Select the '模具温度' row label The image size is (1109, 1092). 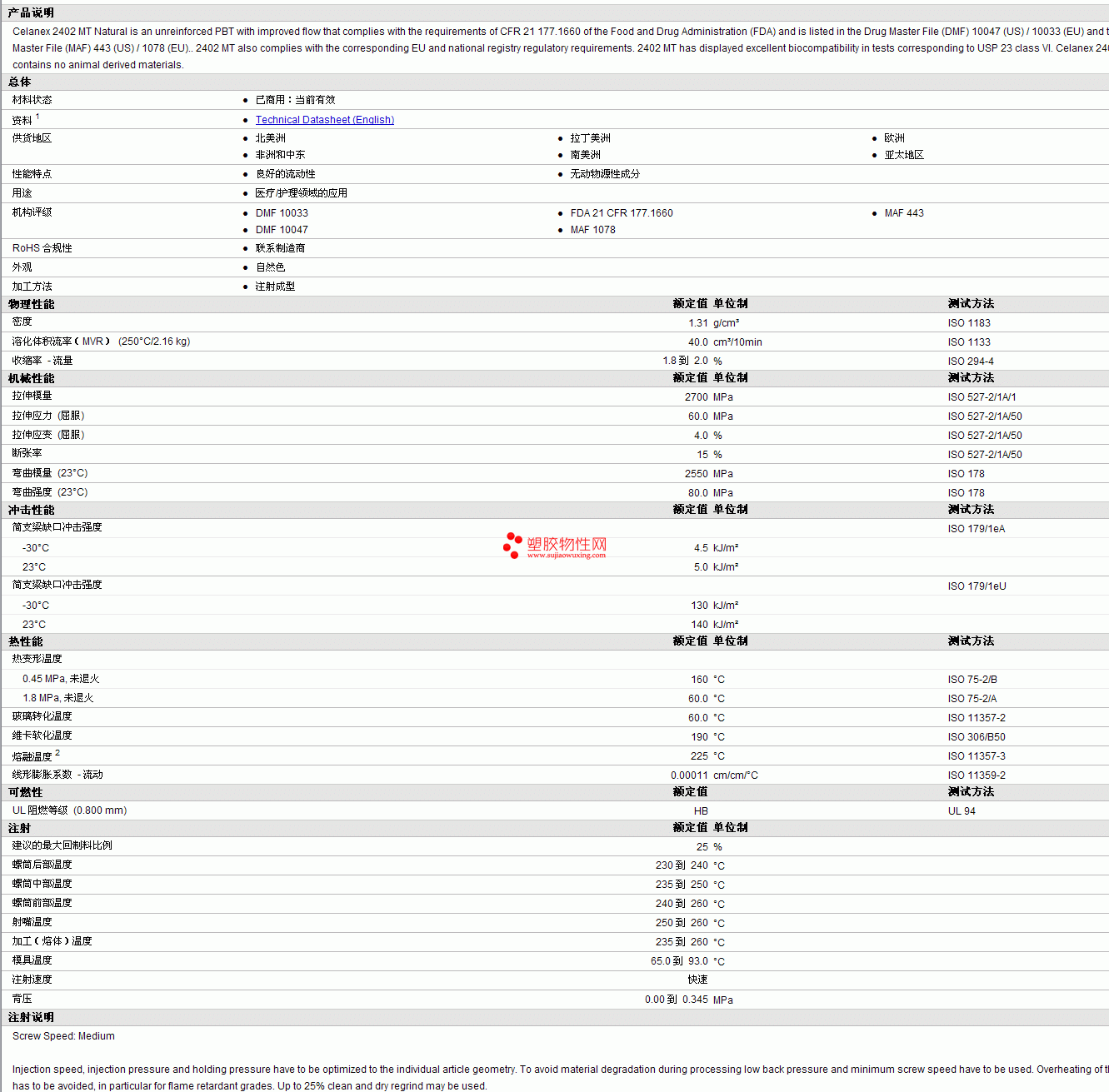tap(32, 960)
